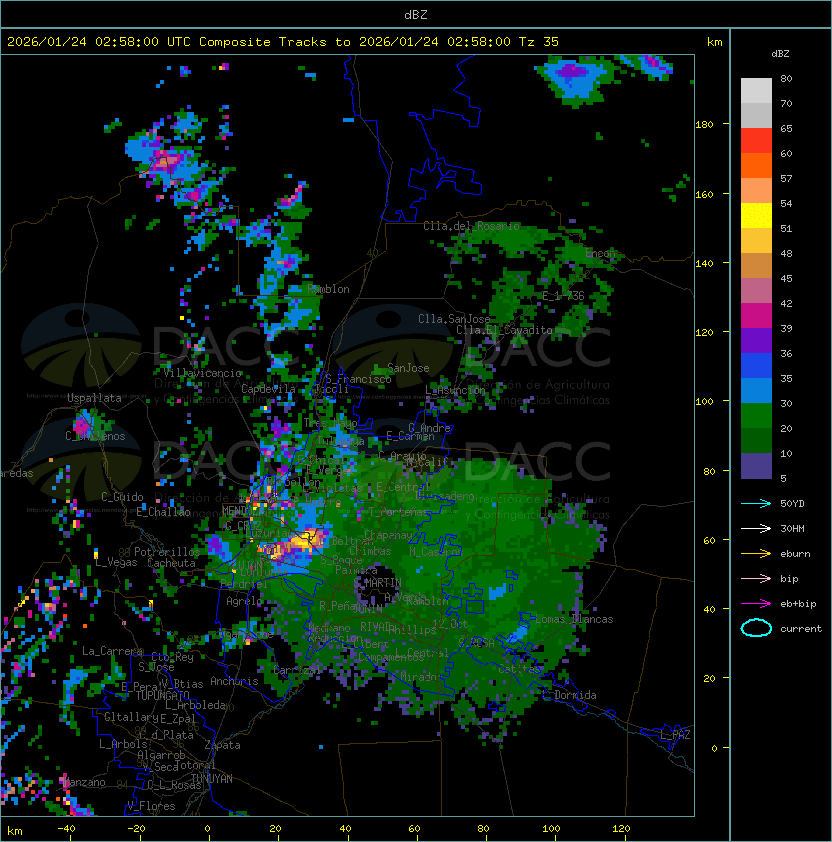This screenshot has width=832, height=842.
Task: Click the 'La_Carrera' map label
Action: pyautogui.click(x=112, y=651)
